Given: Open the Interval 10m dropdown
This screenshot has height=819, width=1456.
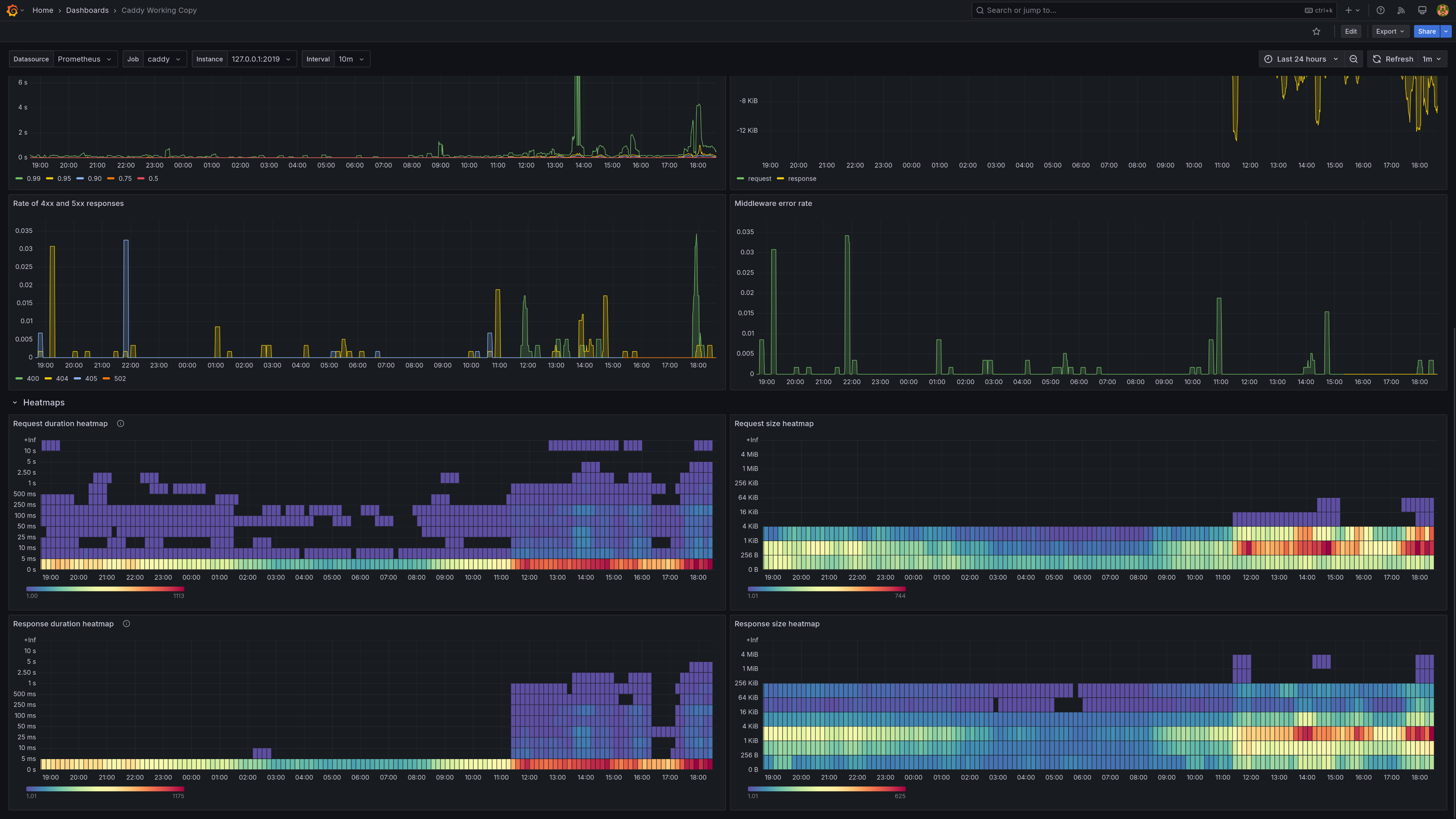Looking at the screenshot, I should 351,60.
